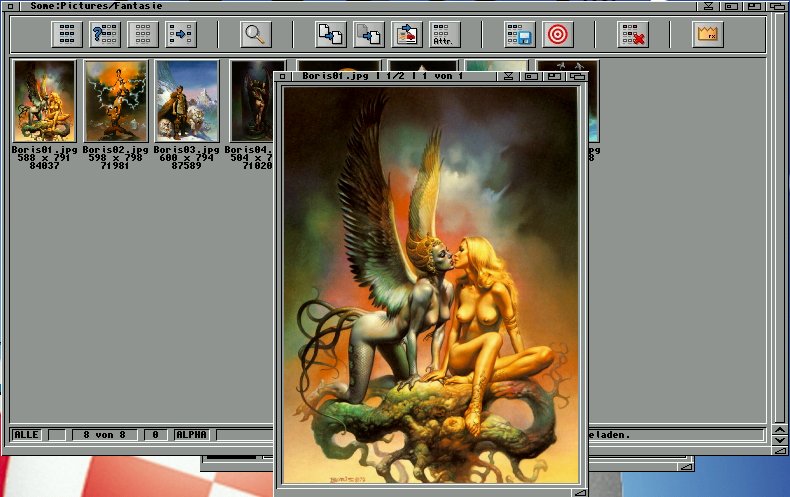Open the Attr. attributes tool

[445, 34]
